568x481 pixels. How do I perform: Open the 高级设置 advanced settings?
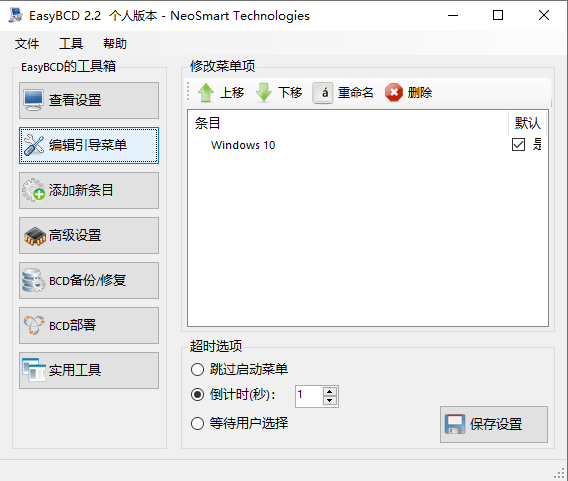(x=89, y=235)
